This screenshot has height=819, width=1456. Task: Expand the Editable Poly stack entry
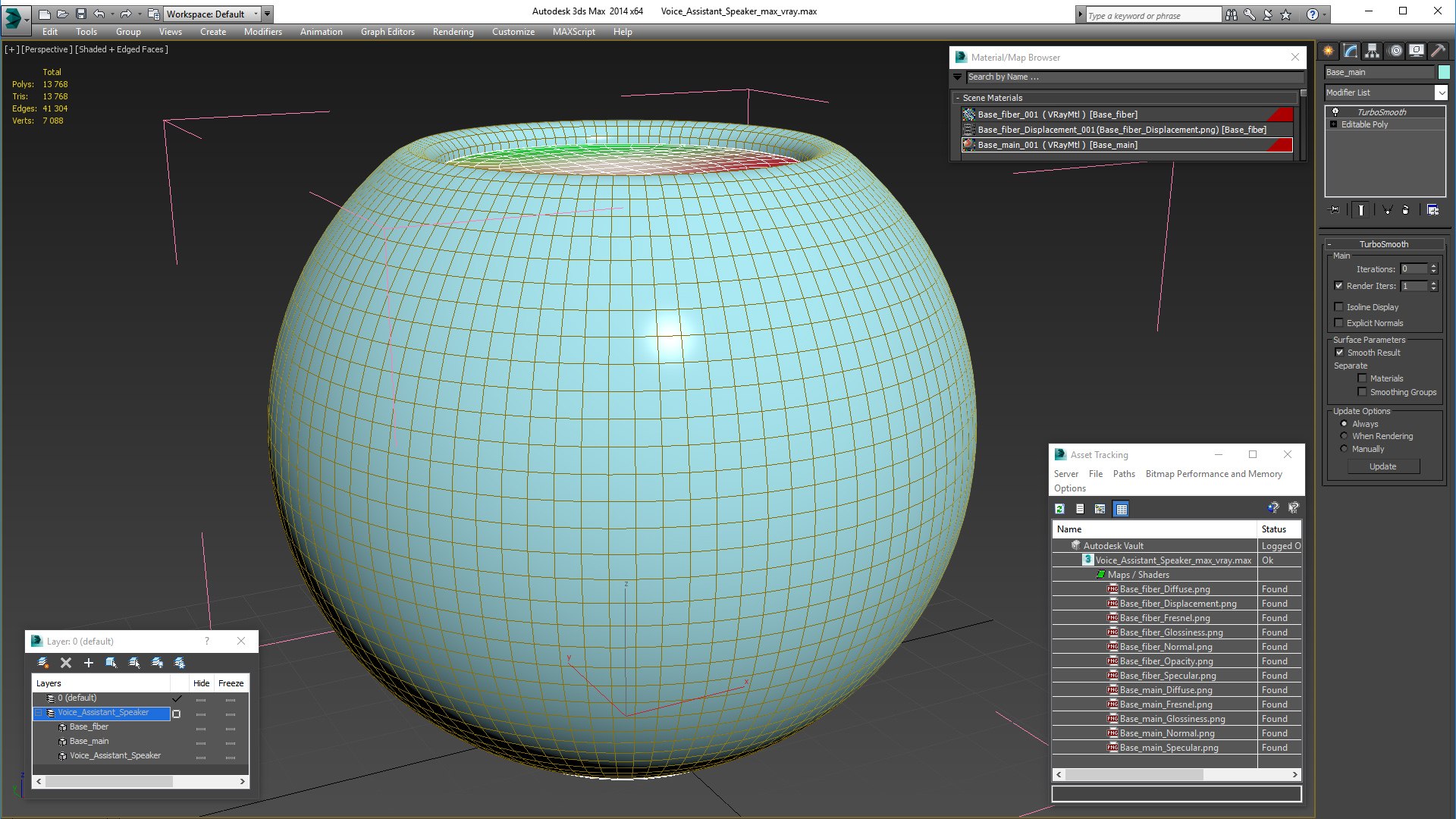point(1334,124)
